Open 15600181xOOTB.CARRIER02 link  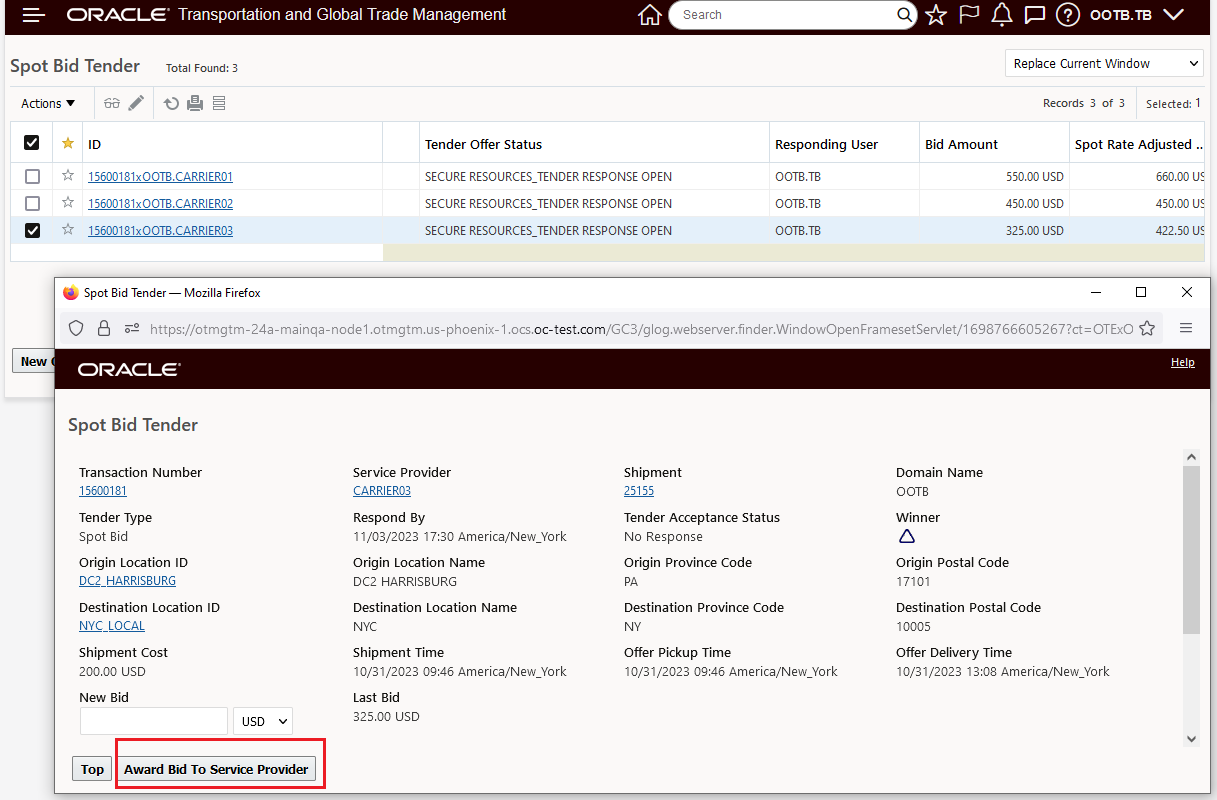pyautogui.click(x=160, y=204)
